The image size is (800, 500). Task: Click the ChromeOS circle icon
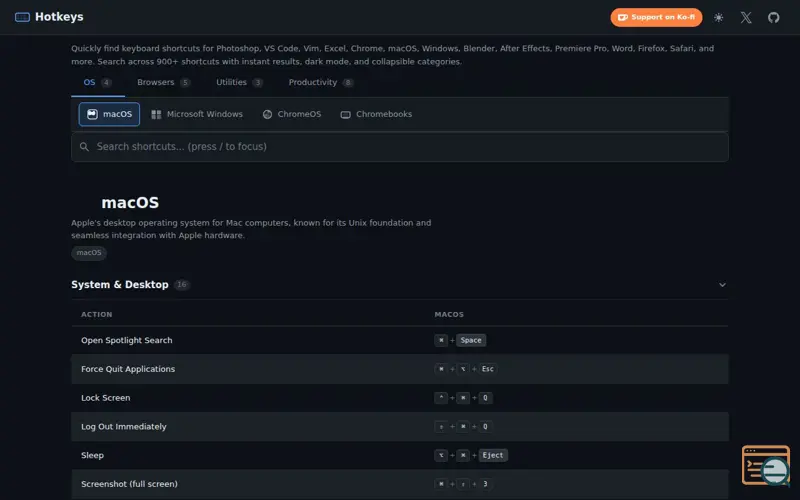pos(267,114)
